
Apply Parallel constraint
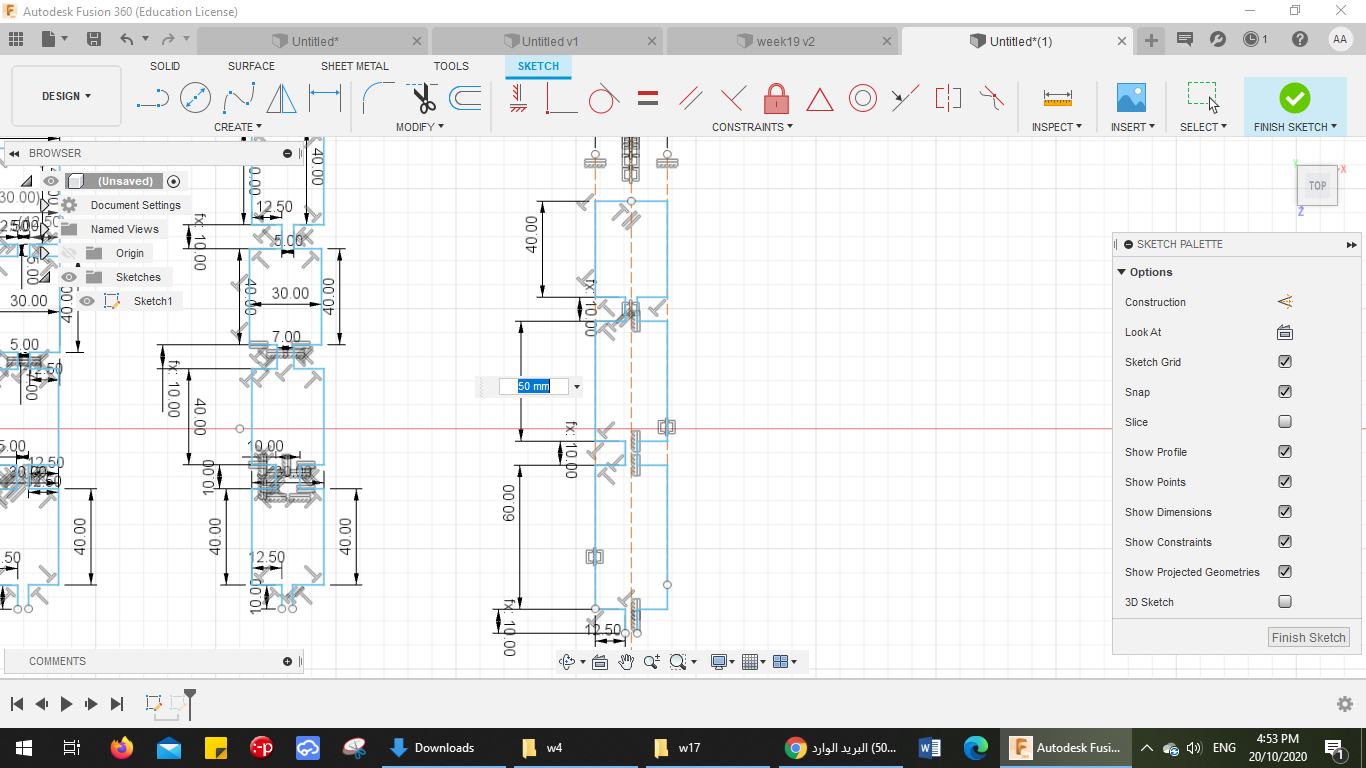(690, 98)
